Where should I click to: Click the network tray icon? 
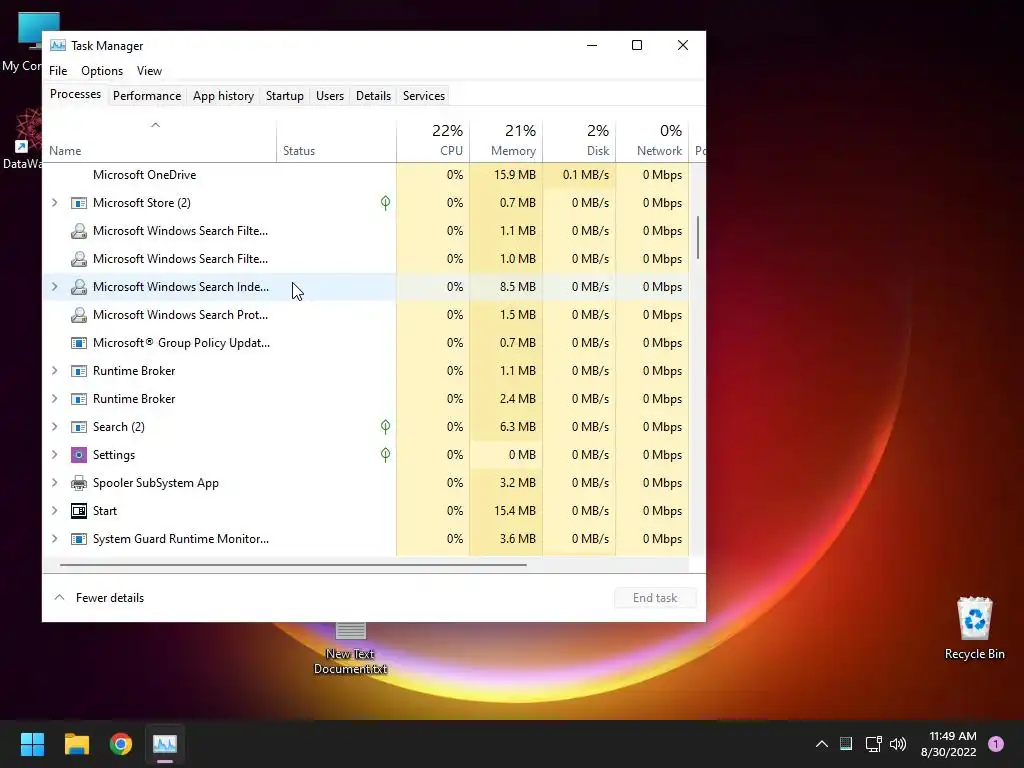click(873, 744)
